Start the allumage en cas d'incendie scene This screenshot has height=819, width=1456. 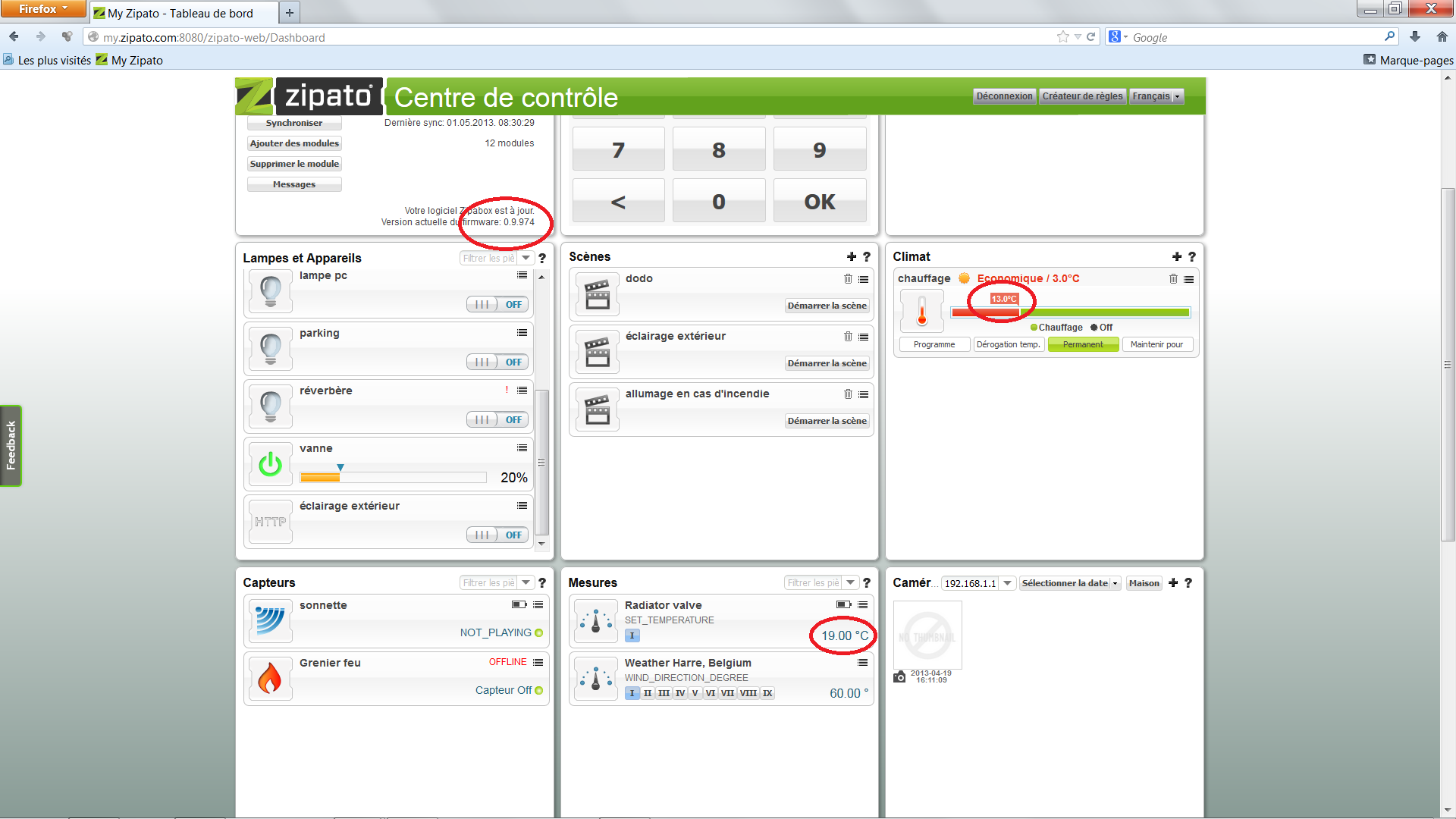[827, 421]
